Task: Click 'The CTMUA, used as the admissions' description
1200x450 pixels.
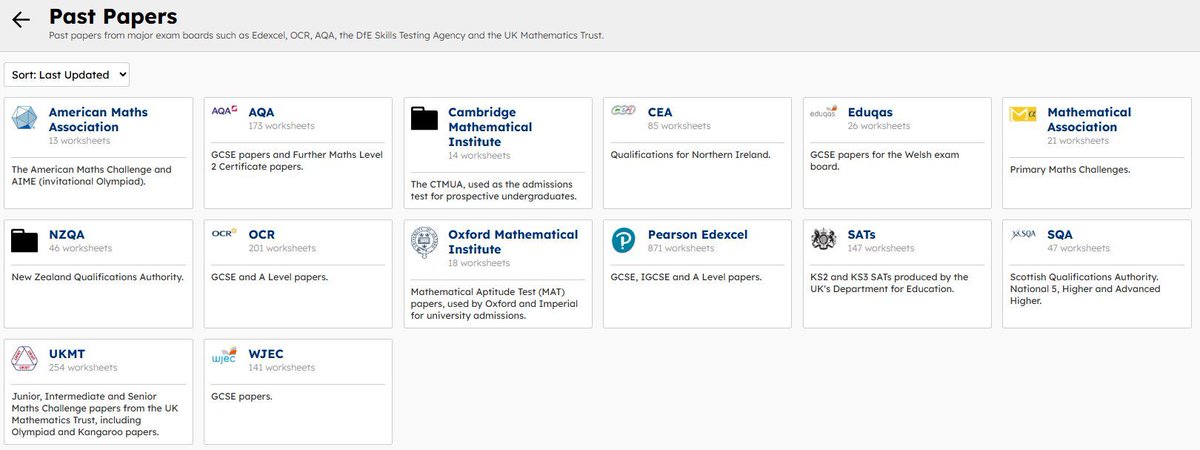Action: click(x=494, y=191)
